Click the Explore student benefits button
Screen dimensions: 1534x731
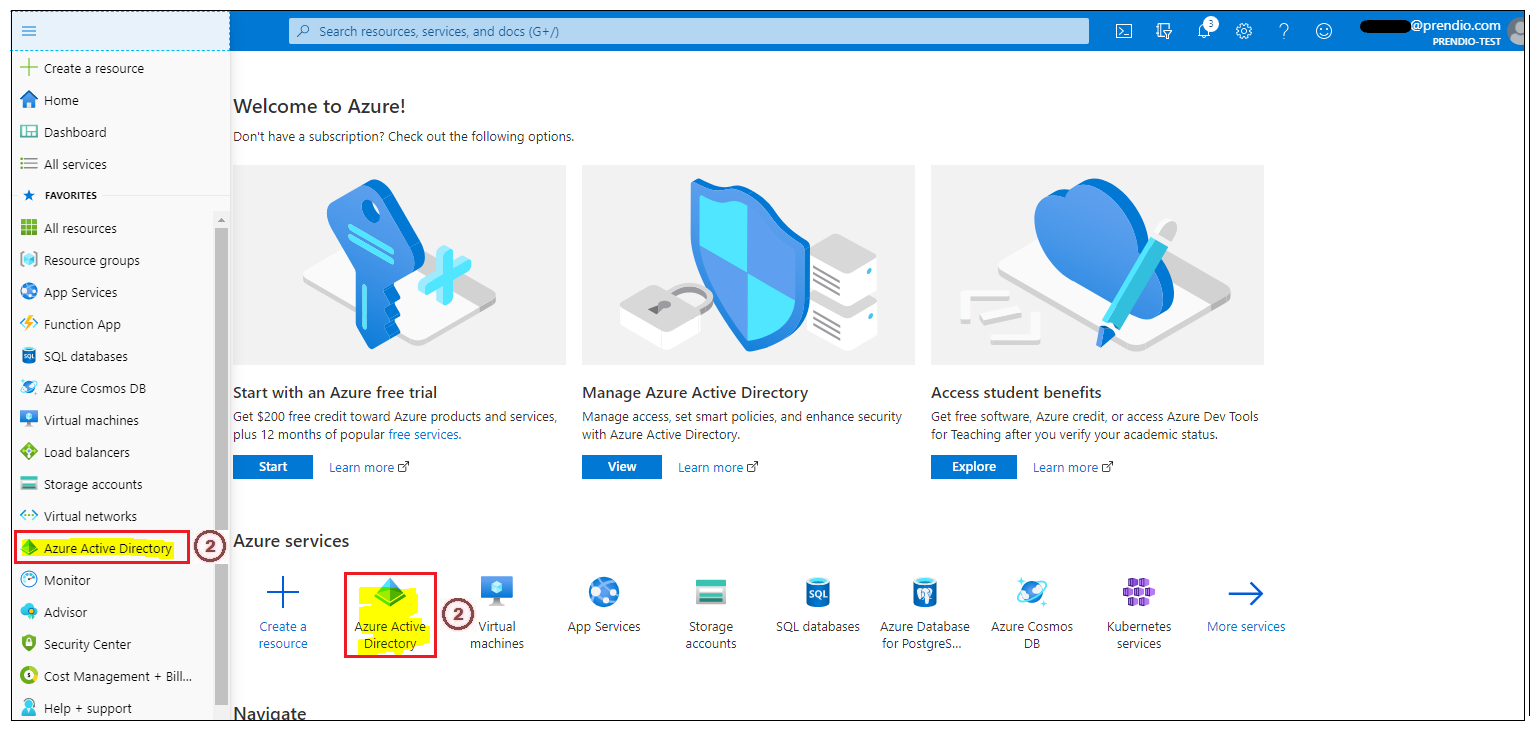973,467
